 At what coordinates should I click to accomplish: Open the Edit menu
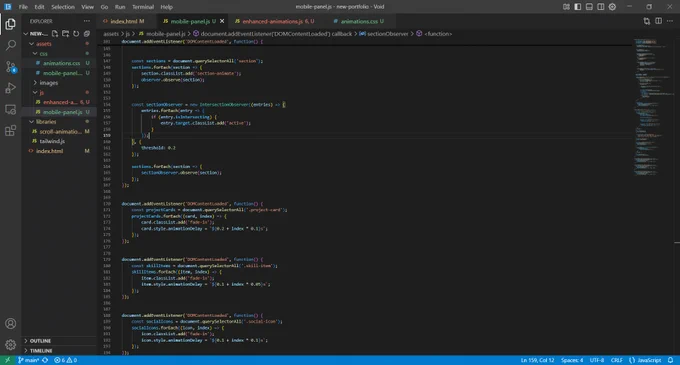39,7
